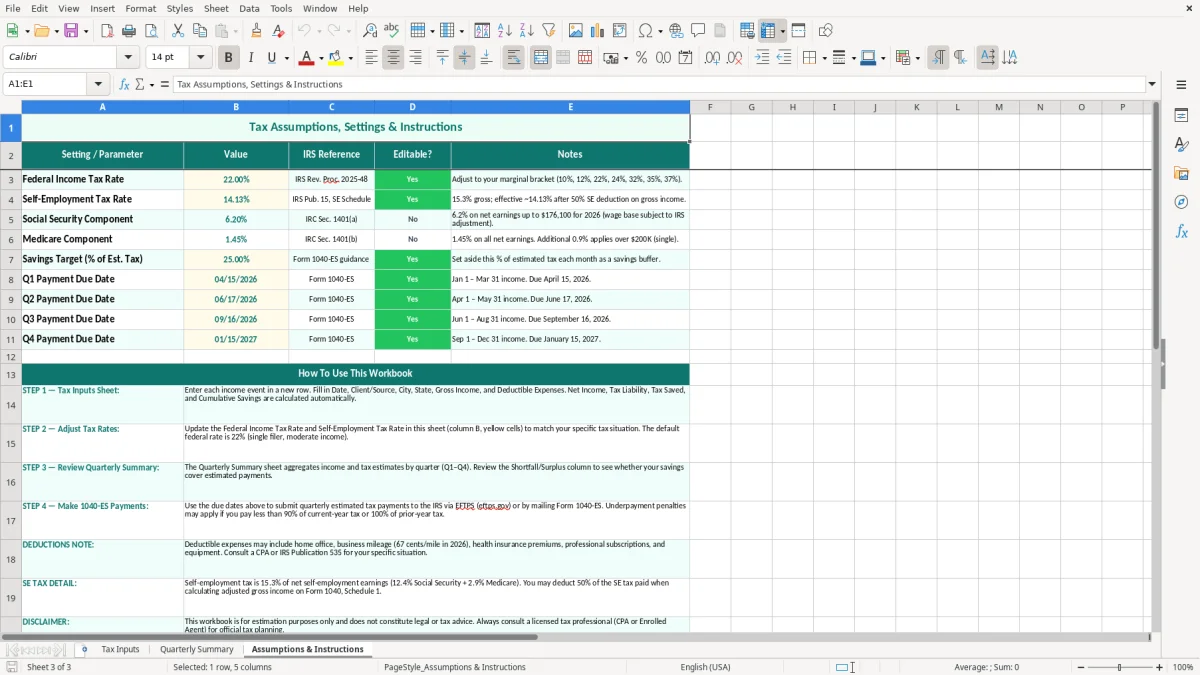Viewport: 1200px width, 675px height.
Task: Toggle Center Horizontally alignment
Action: 394,58
